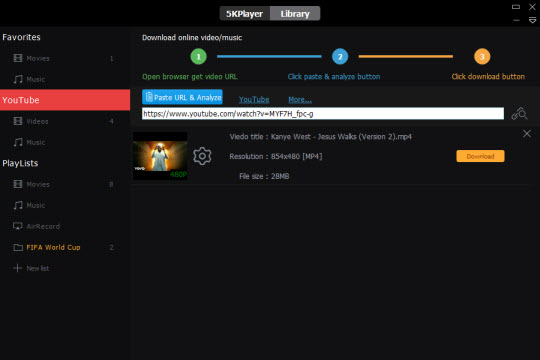Open Favorites Movies film icon
The image size is (540, 360).
coord(18,58)
